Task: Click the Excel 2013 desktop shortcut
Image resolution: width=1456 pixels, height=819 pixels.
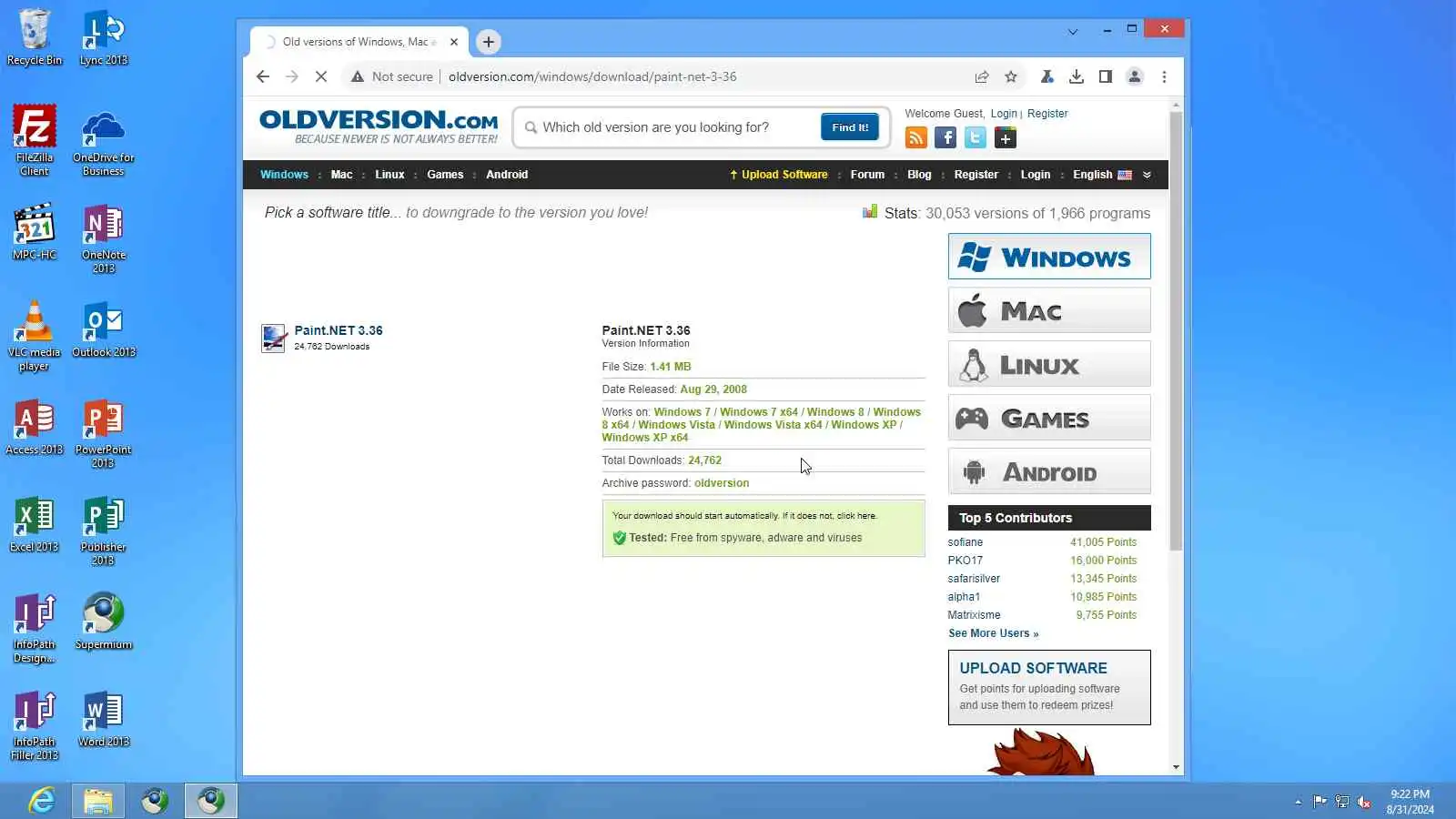Action: point(35,524)
